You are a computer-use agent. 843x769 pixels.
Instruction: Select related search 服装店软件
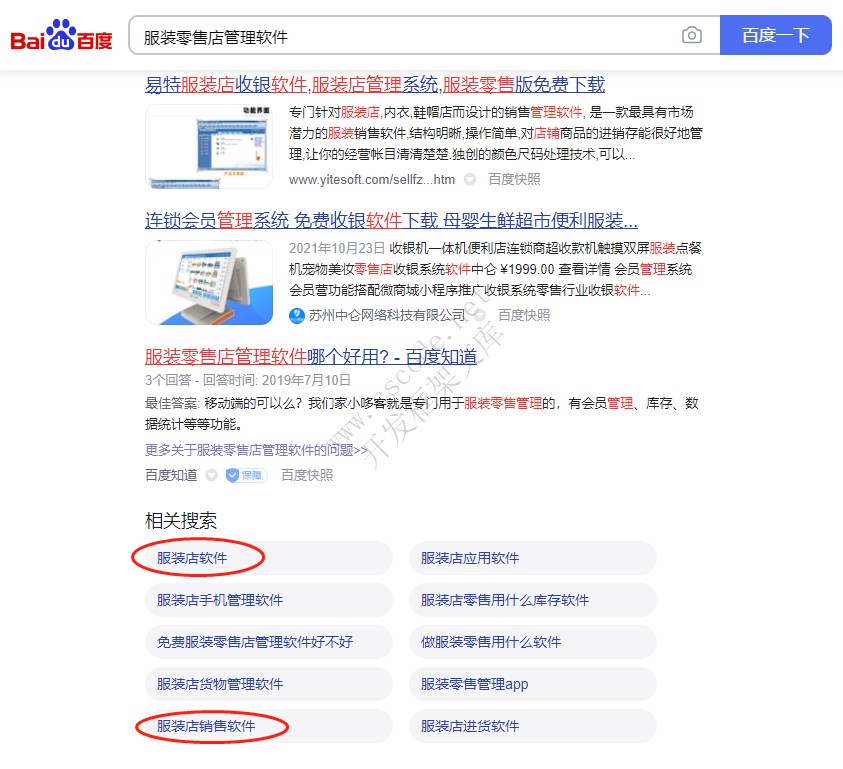click(x=268, y=558)
